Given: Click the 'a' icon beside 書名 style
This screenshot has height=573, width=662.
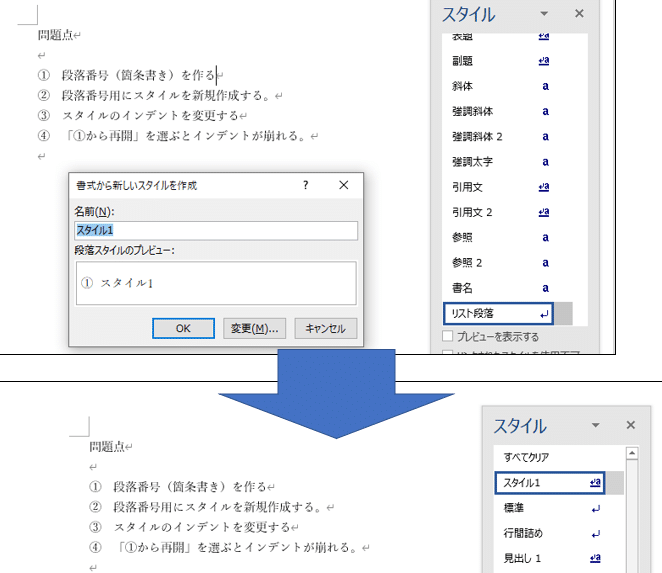Looking at the screenshot, I should 545,288.
